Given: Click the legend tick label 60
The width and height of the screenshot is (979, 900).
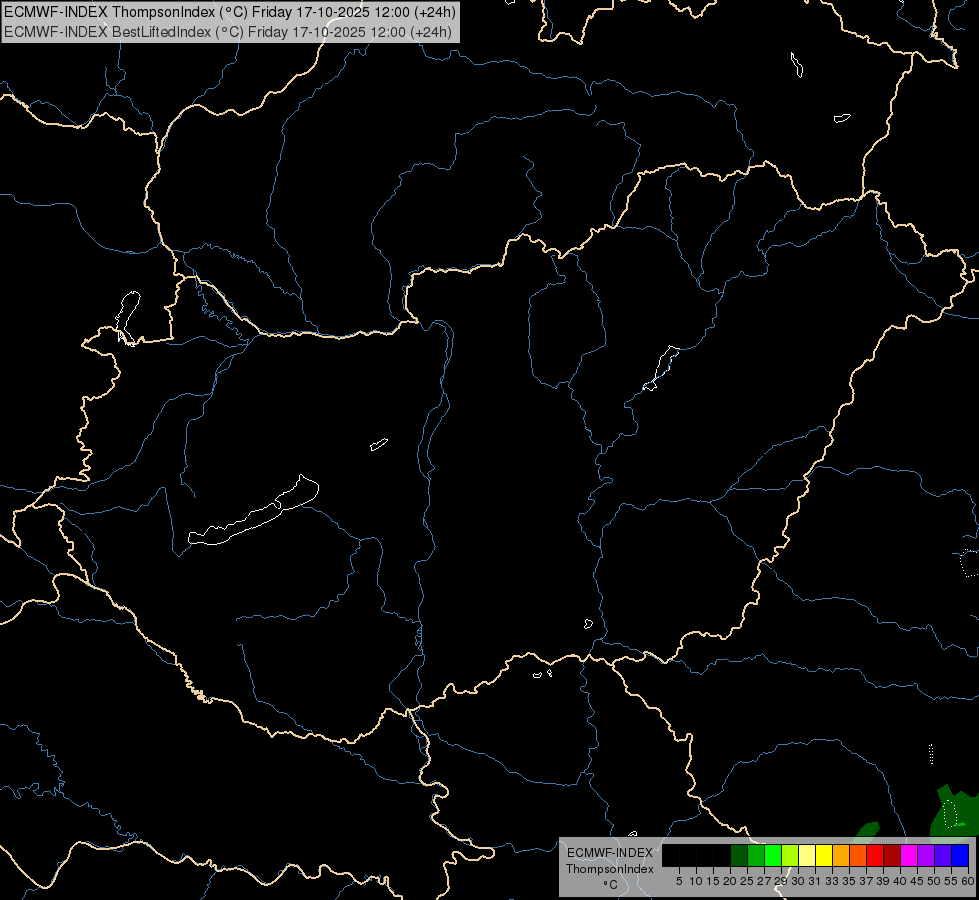Looking at the screenshot, I should [967, 881].
